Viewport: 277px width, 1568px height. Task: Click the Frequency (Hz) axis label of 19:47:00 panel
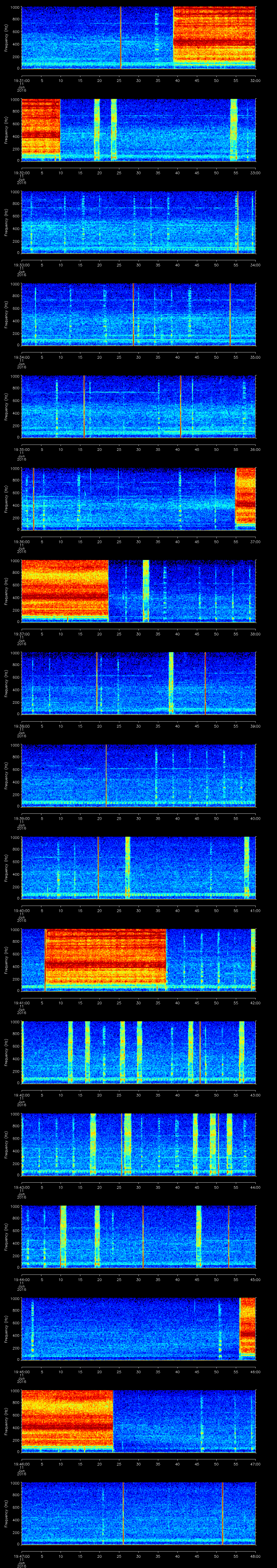pos(6,1514)
